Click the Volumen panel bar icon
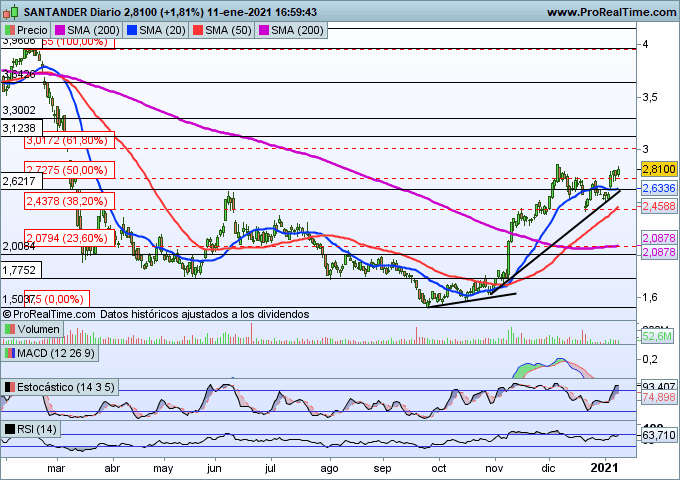 [x=10, y=330]
